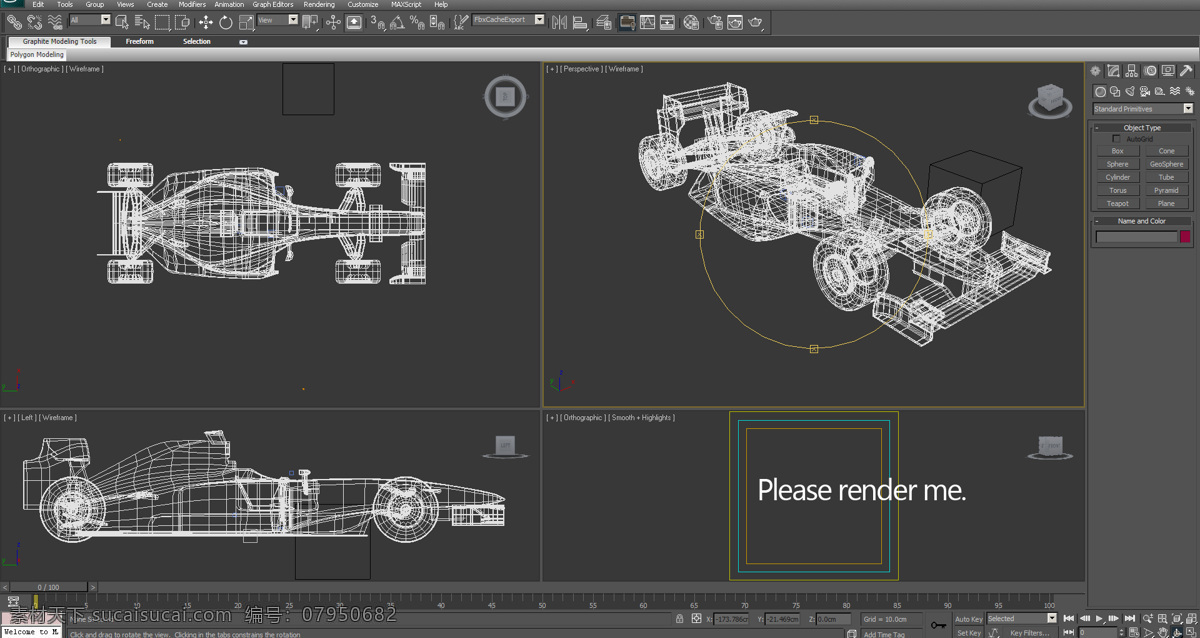The width and height of the screenshot is (1200, 638).
Task: Click the Sphere primitive button
Action: pos(1118,164)
